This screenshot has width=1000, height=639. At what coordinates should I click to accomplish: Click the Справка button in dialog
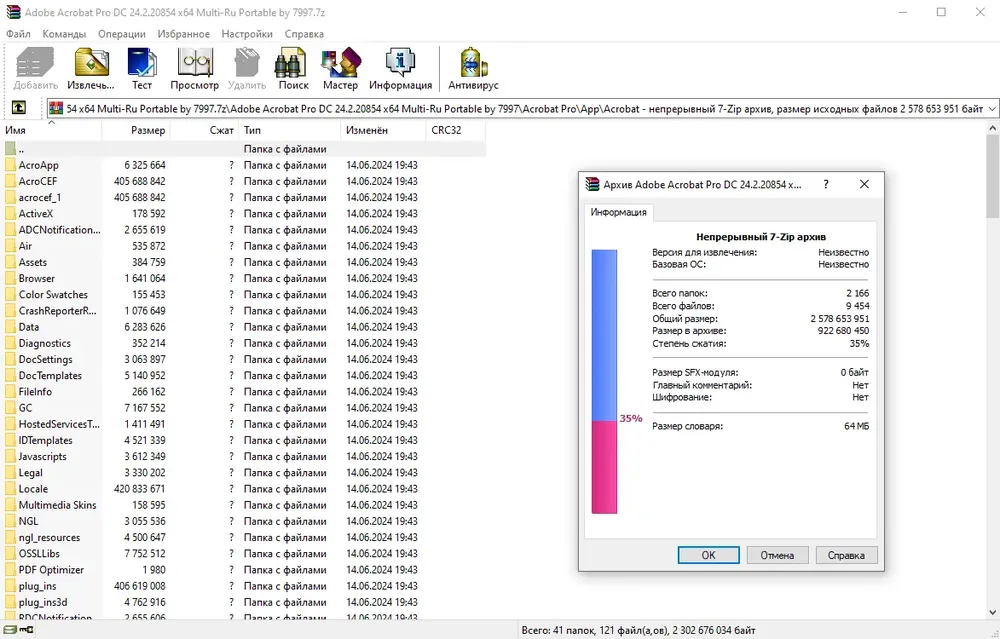tap(846, 555)
